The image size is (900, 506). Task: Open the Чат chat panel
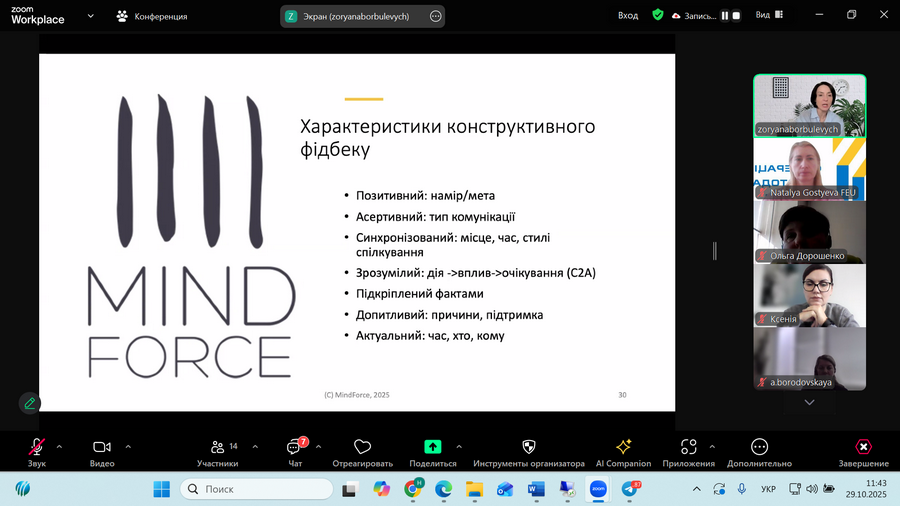click(294, 447)
